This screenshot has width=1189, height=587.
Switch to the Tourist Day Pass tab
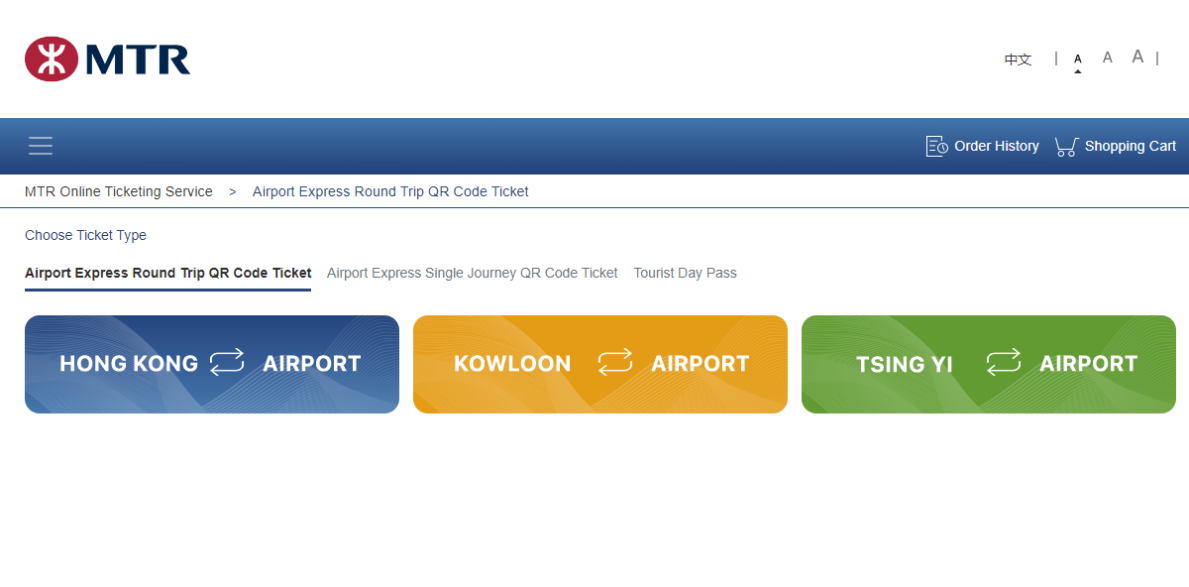(x=685, y=273)
